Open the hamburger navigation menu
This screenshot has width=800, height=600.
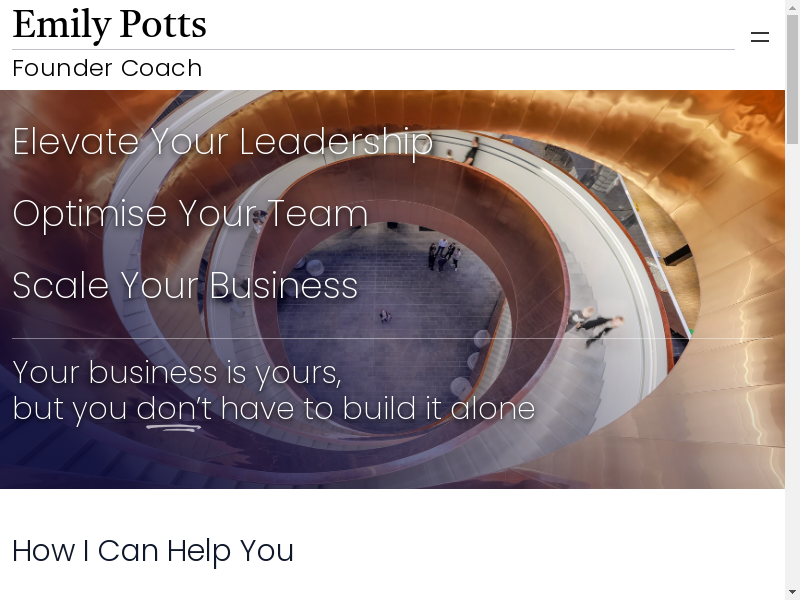pos(760,37)
